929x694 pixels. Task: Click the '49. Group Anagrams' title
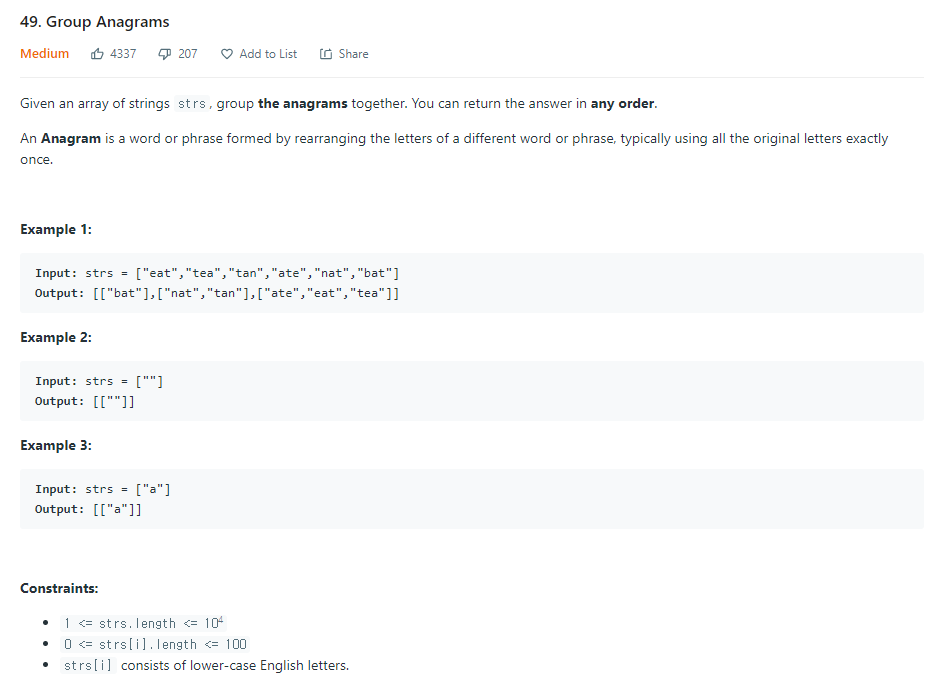(x=95, y=22)
